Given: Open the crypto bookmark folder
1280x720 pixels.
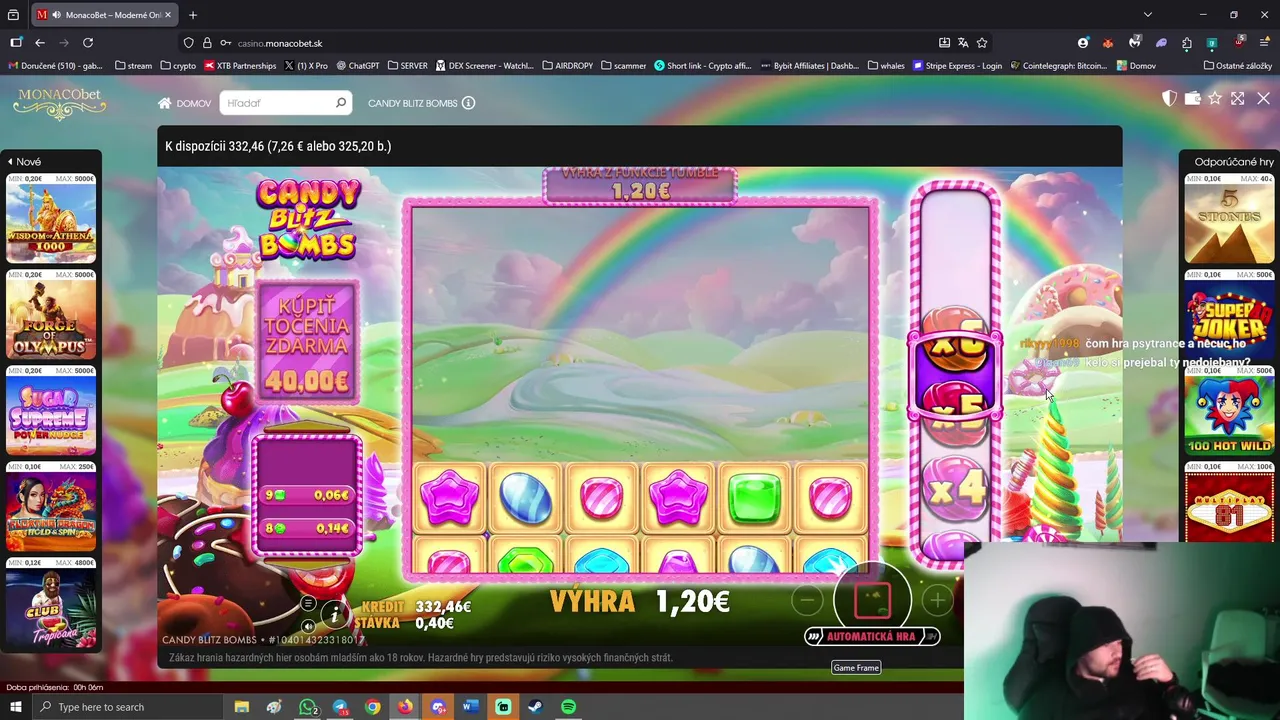Looking at the screenshot, I should [178, 66].
